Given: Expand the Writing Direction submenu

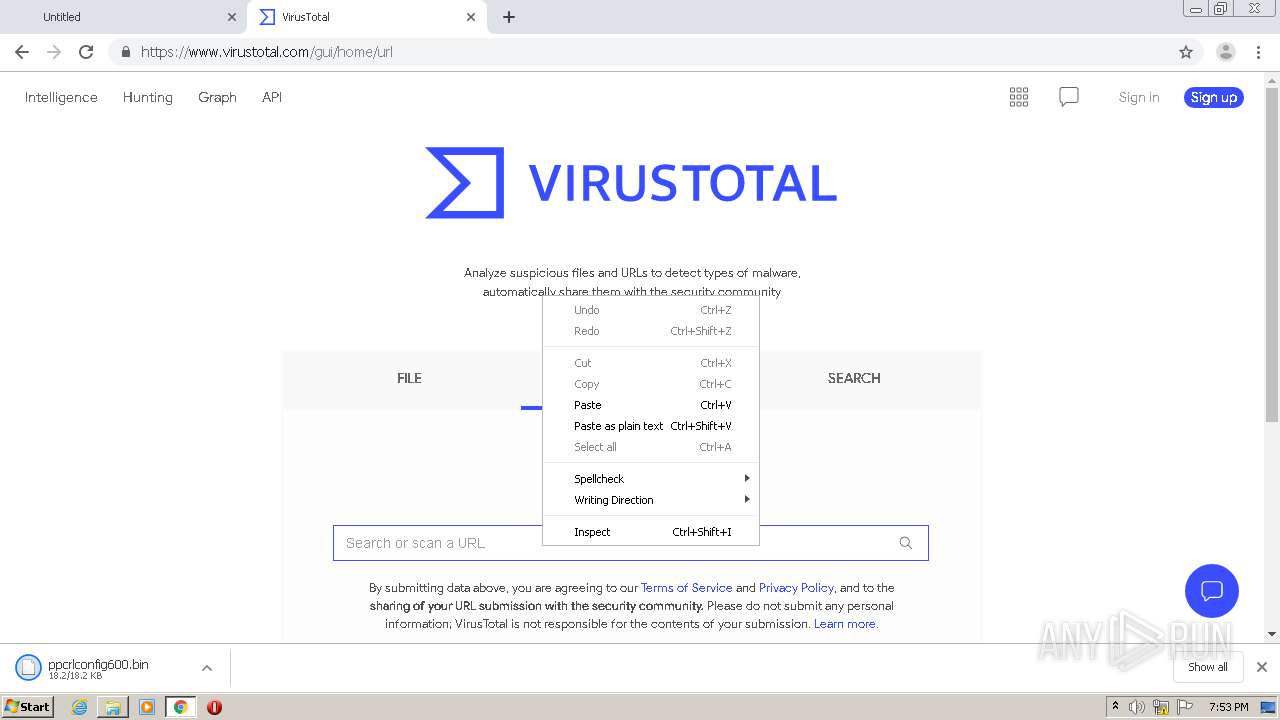Looking at the screenshot, I should point(651,500).
